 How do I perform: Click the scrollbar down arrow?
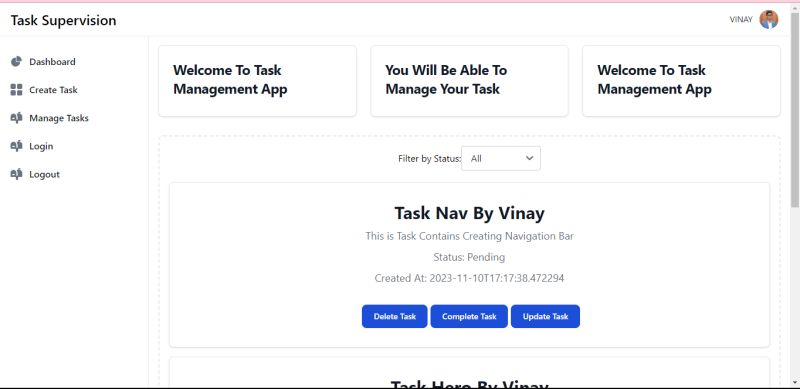(x=795, y=382)
